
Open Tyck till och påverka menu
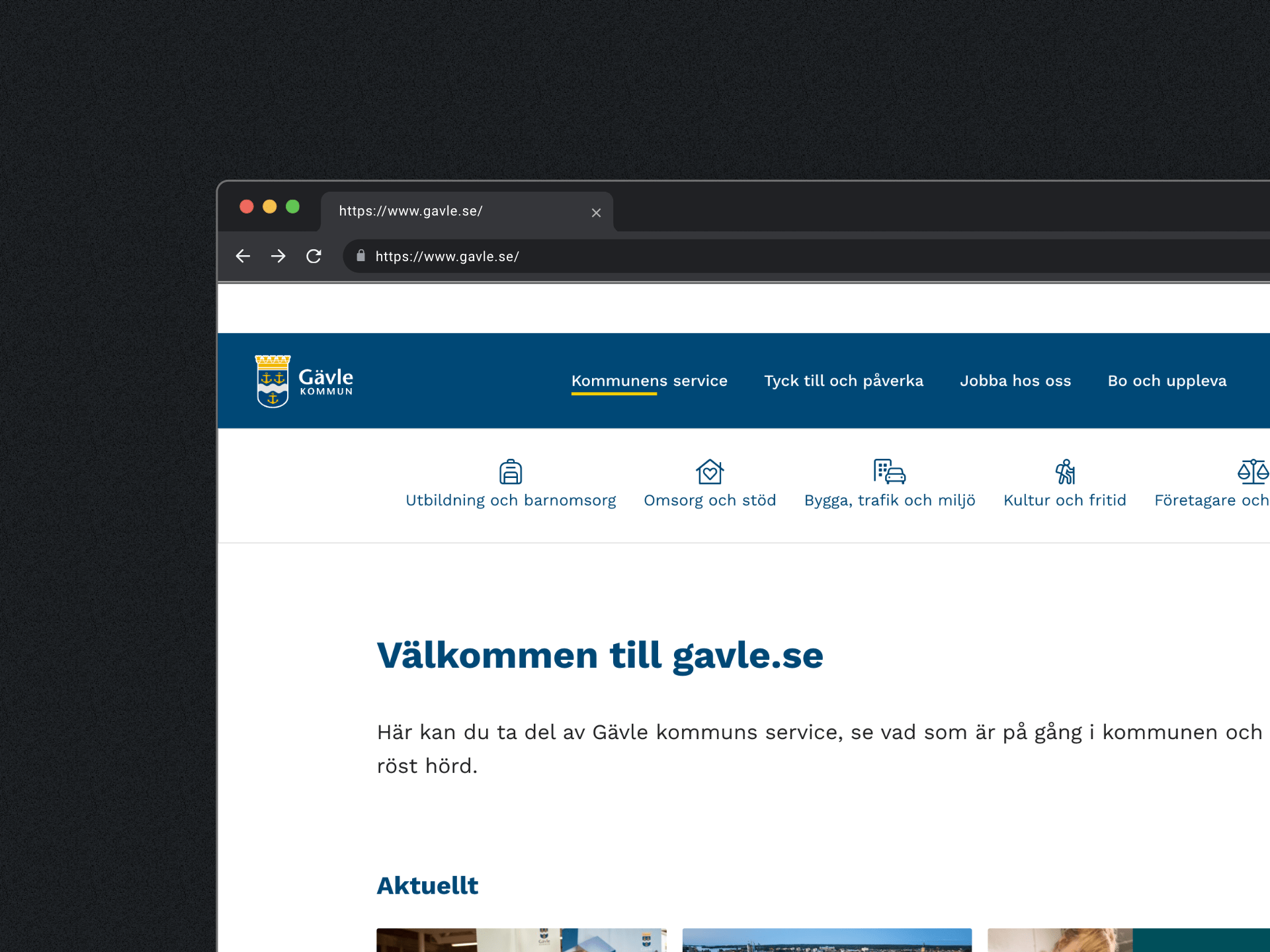843,381
